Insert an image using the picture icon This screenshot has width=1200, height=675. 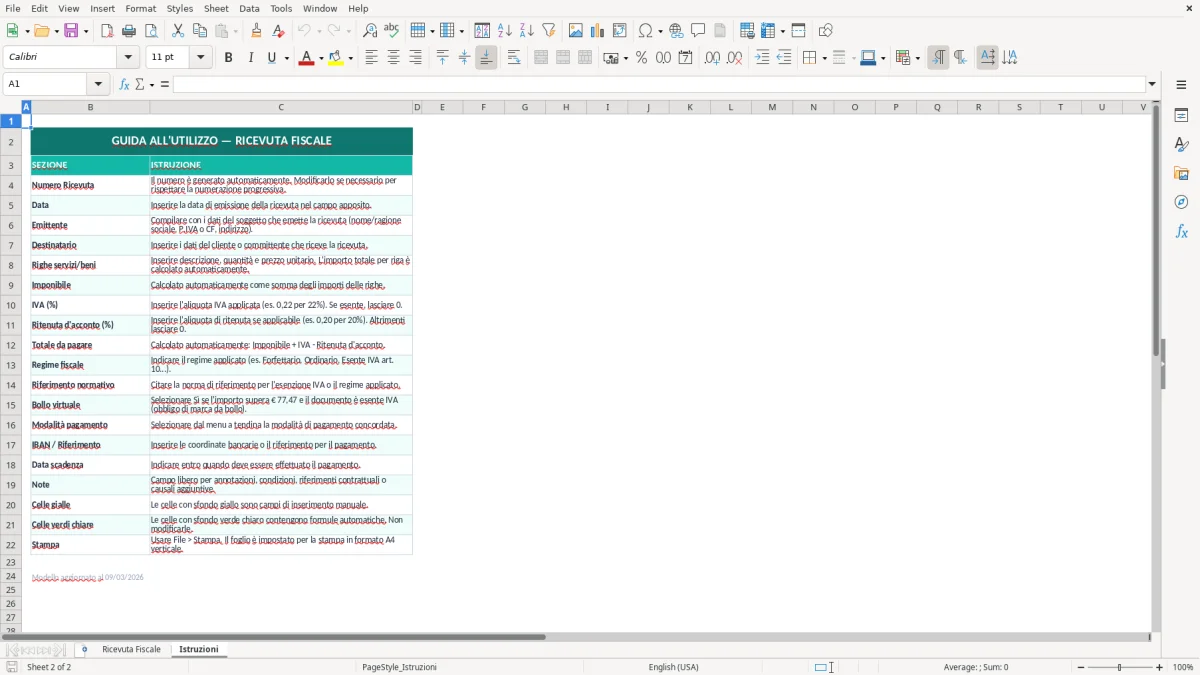click(576, 31)
